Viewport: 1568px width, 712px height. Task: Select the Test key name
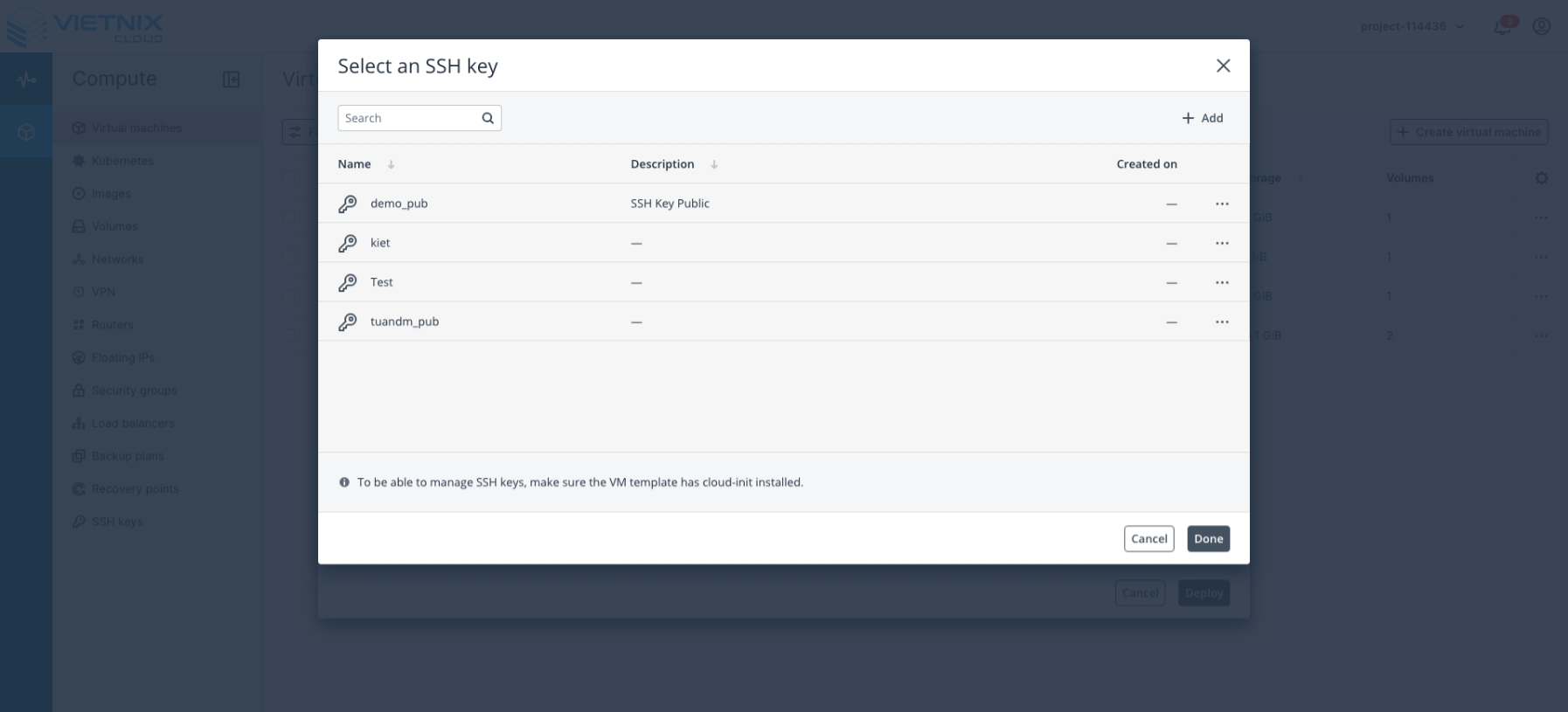381,282
